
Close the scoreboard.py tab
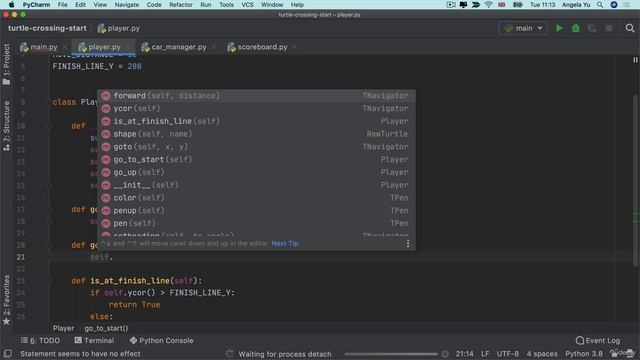pos(294,47)
